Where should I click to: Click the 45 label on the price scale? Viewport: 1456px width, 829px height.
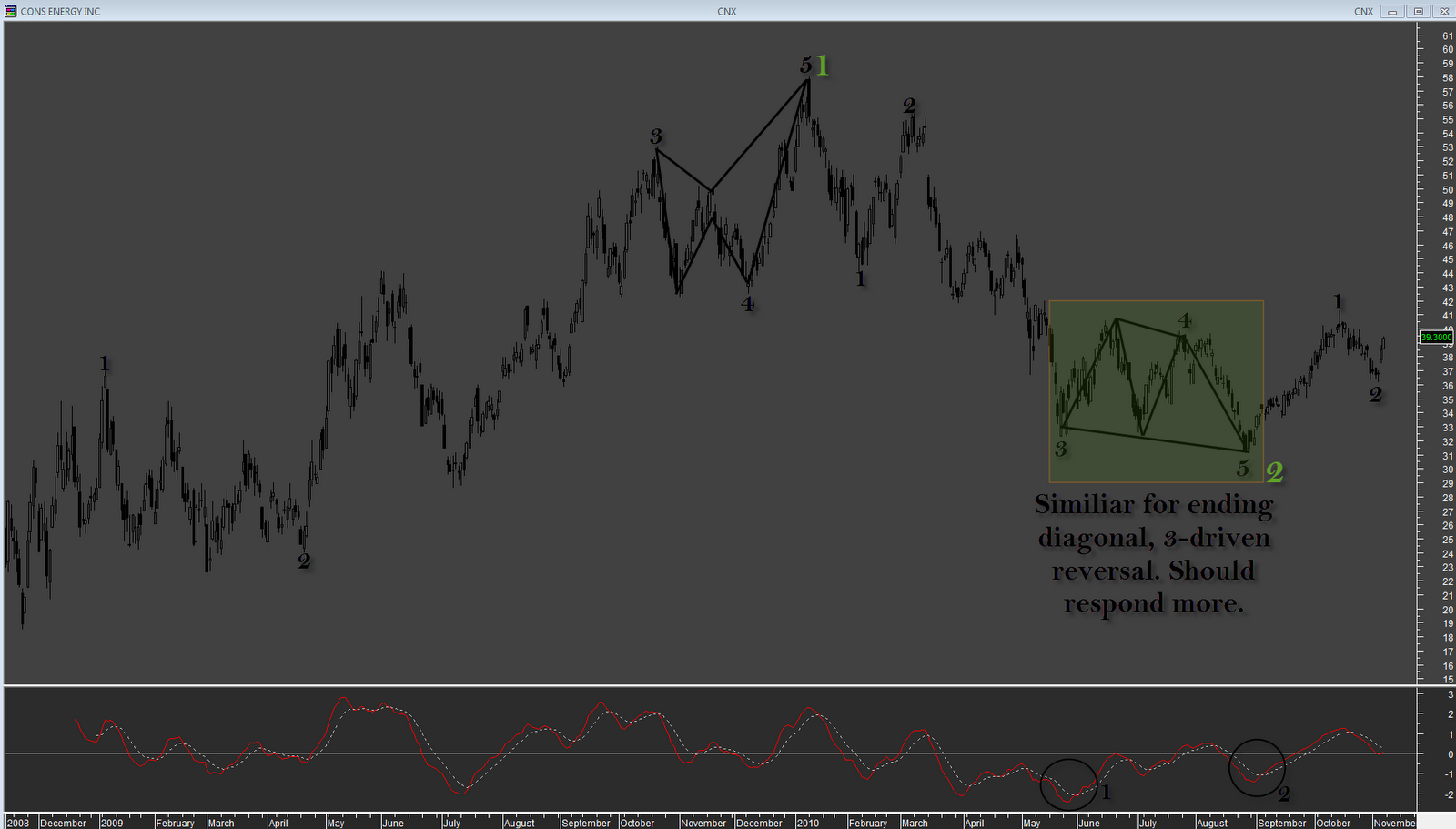pos(1448,260)
